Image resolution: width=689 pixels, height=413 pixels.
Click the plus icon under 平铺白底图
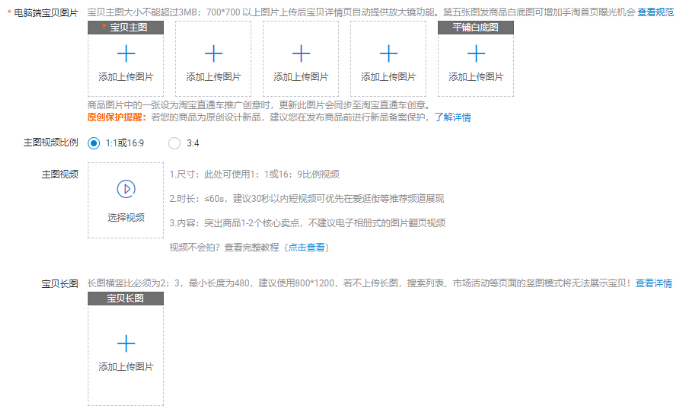coord(476,54)
